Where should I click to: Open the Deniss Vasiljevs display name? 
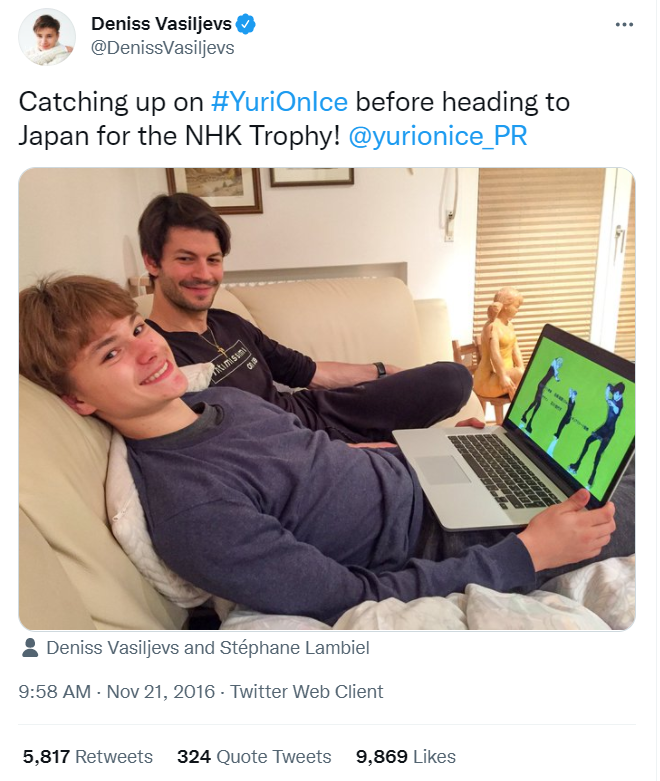click(161, 24)
